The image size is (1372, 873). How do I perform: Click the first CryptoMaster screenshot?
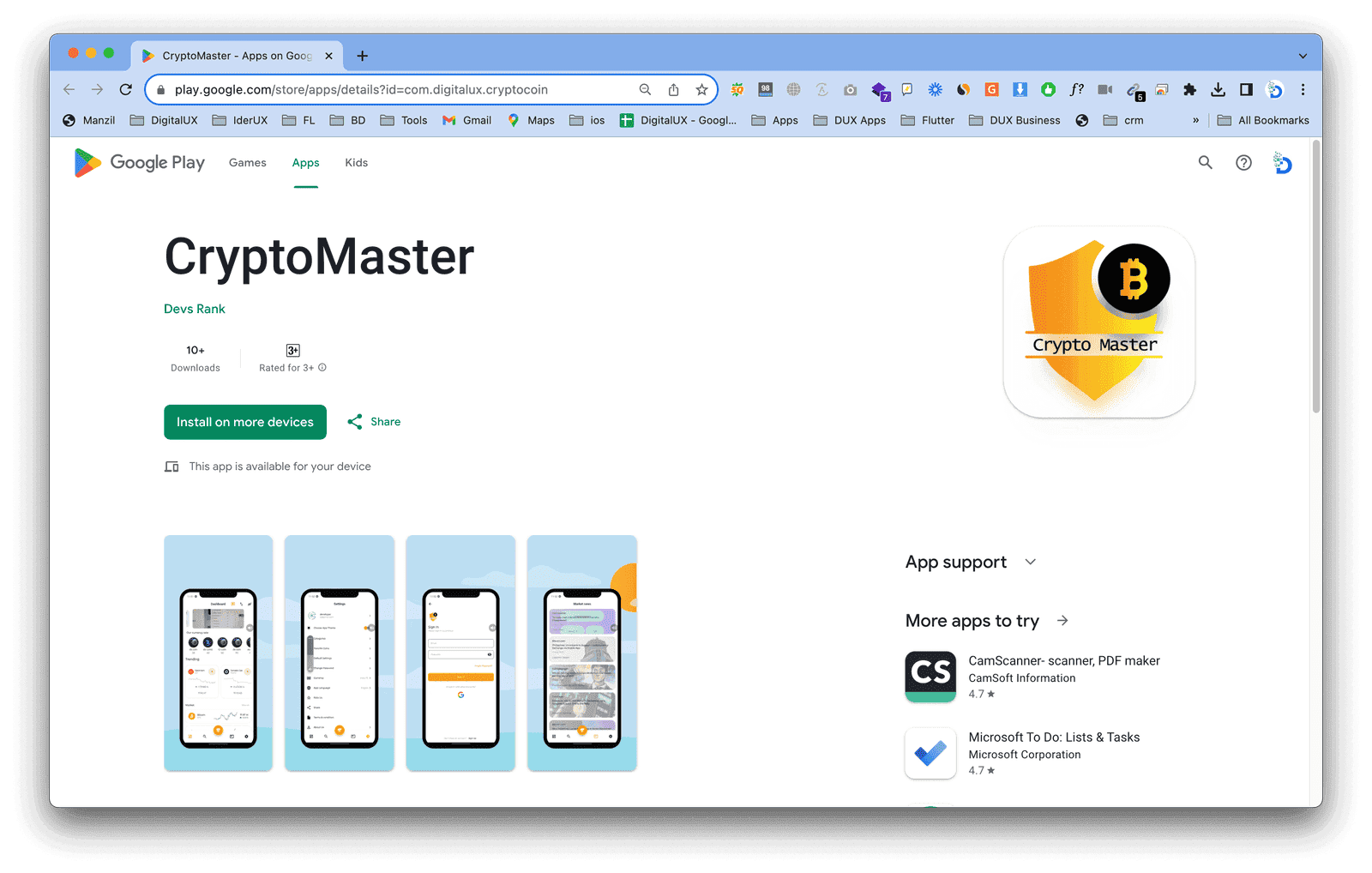218,653
